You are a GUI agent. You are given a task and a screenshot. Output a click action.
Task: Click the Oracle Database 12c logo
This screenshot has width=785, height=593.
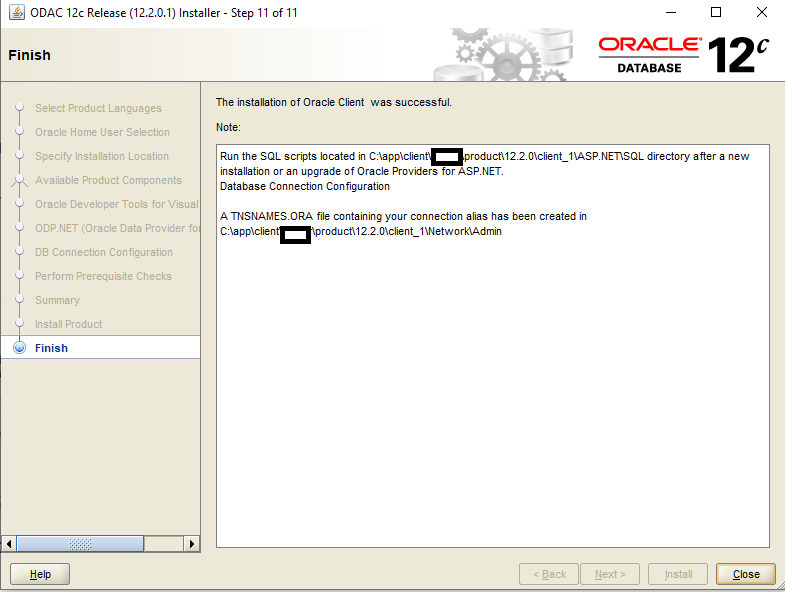click(683, 55)
